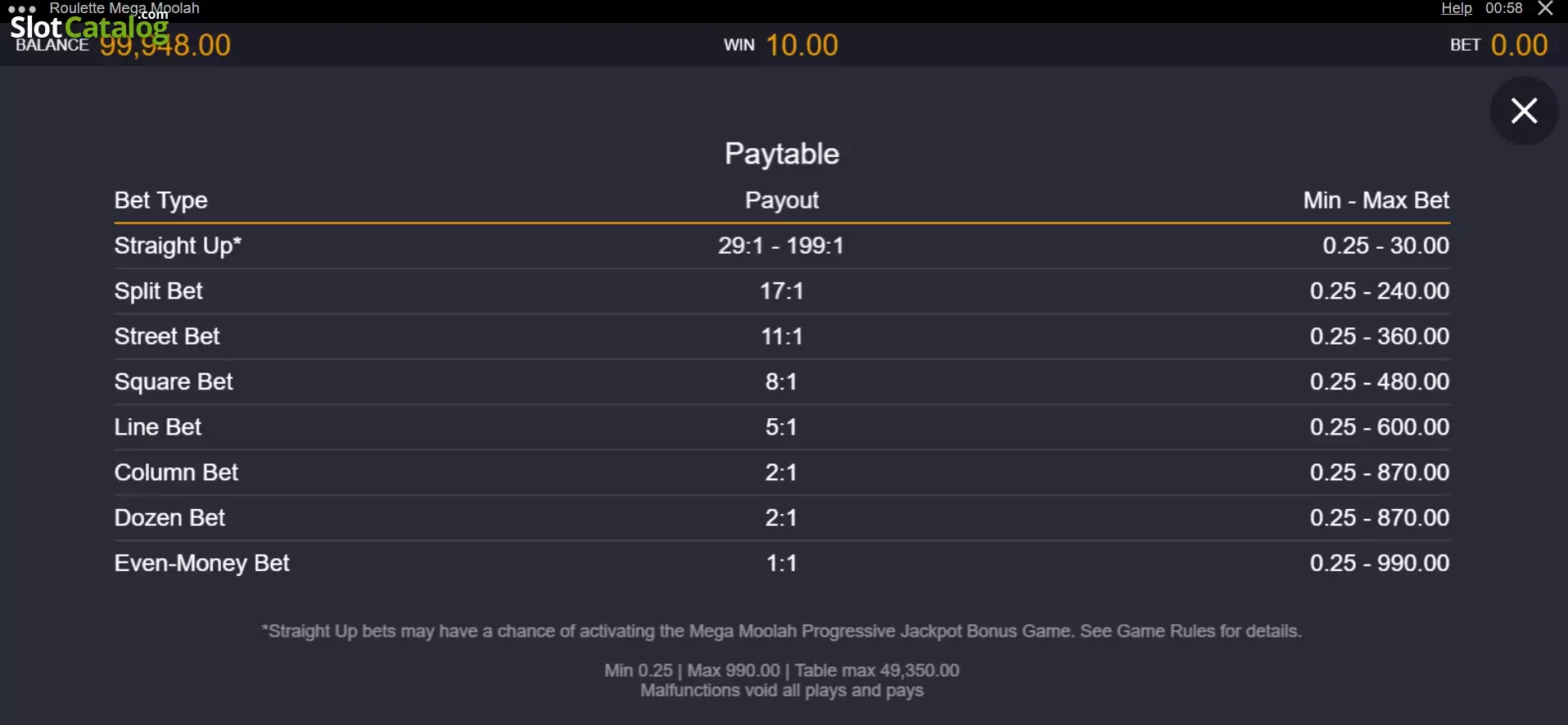Click the Bet Type column header

[160, 200]
